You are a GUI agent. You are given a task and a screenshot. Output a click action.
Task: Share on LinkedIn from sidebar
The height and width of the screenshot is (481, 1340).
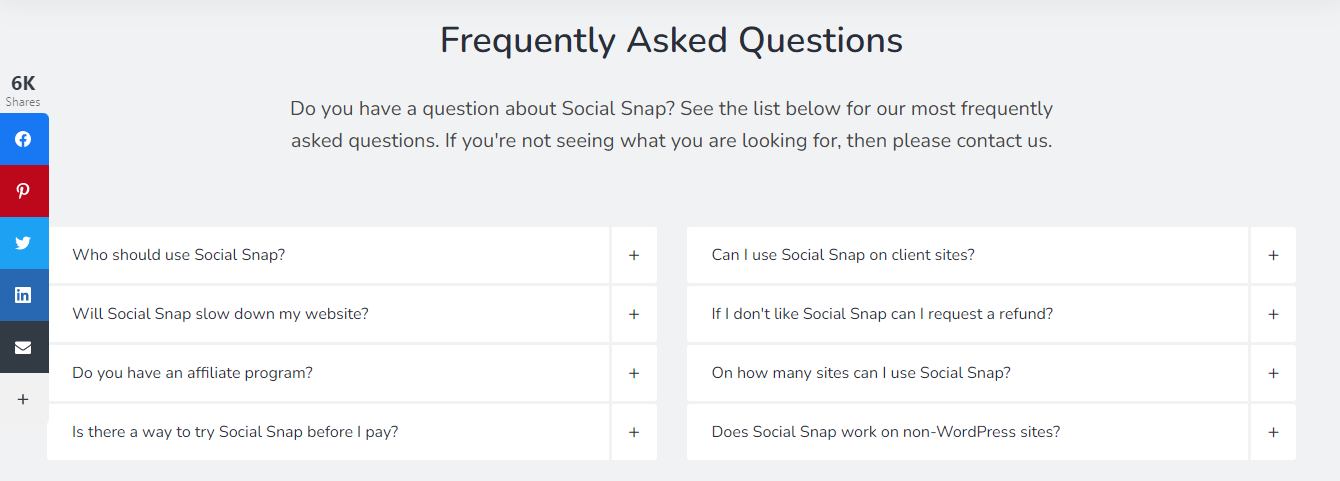[x=23, y=295]
